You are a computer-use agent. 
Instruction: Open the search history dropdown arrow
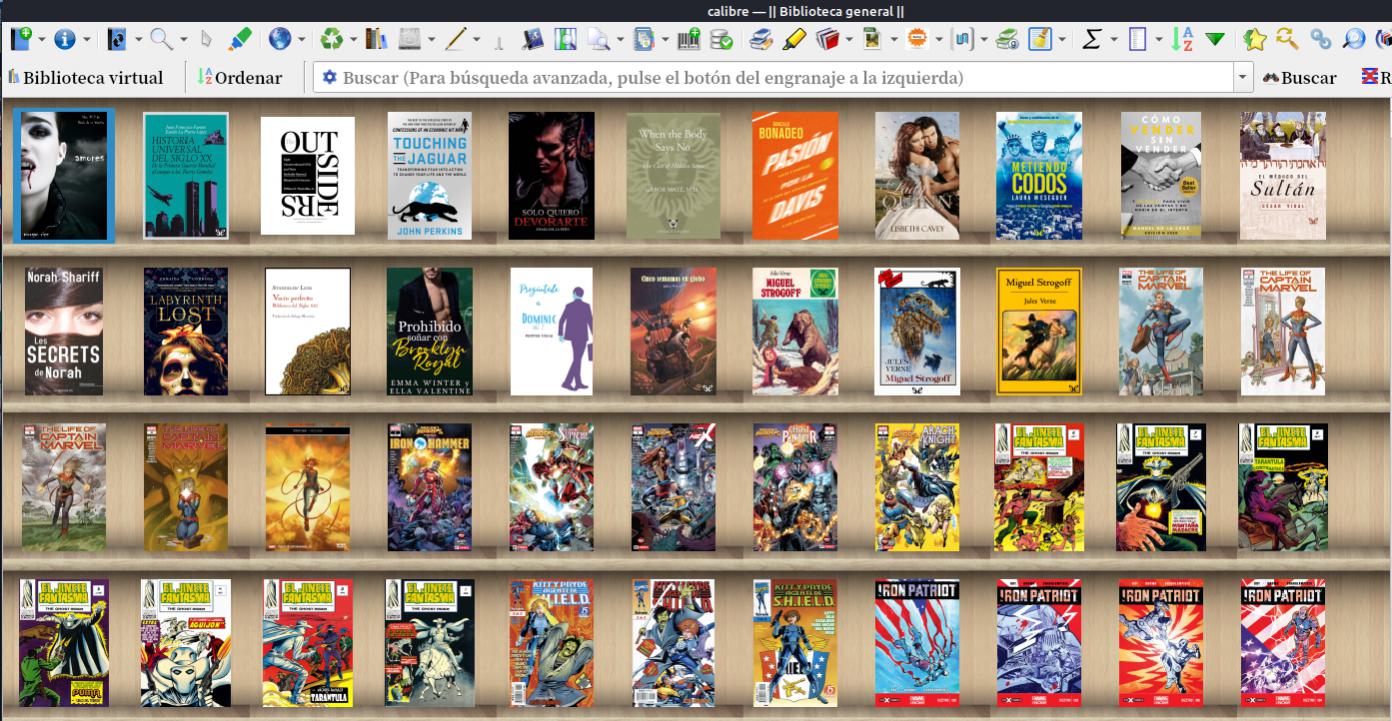click(1243, 77)
